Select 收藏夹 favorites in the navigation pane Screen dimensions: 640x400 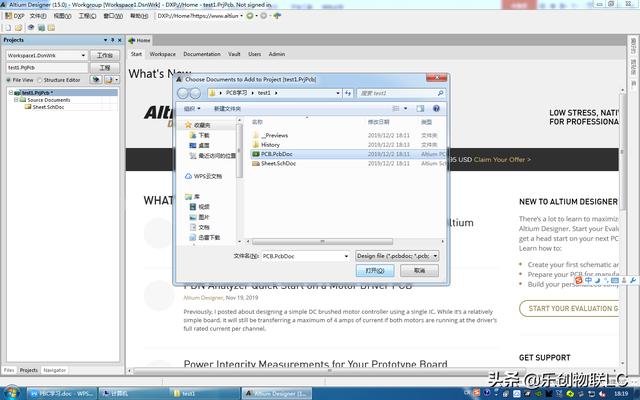pos(198,125)
